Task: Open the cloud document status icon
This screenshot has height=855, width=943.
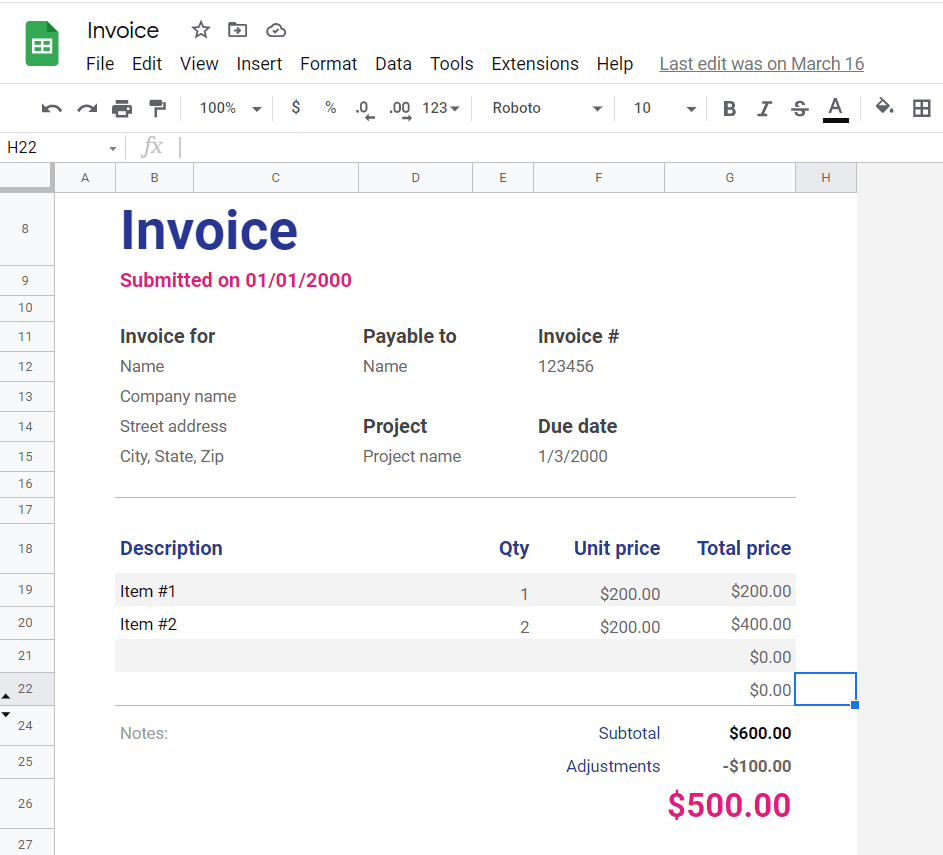Action: click(x=276, y=30)
